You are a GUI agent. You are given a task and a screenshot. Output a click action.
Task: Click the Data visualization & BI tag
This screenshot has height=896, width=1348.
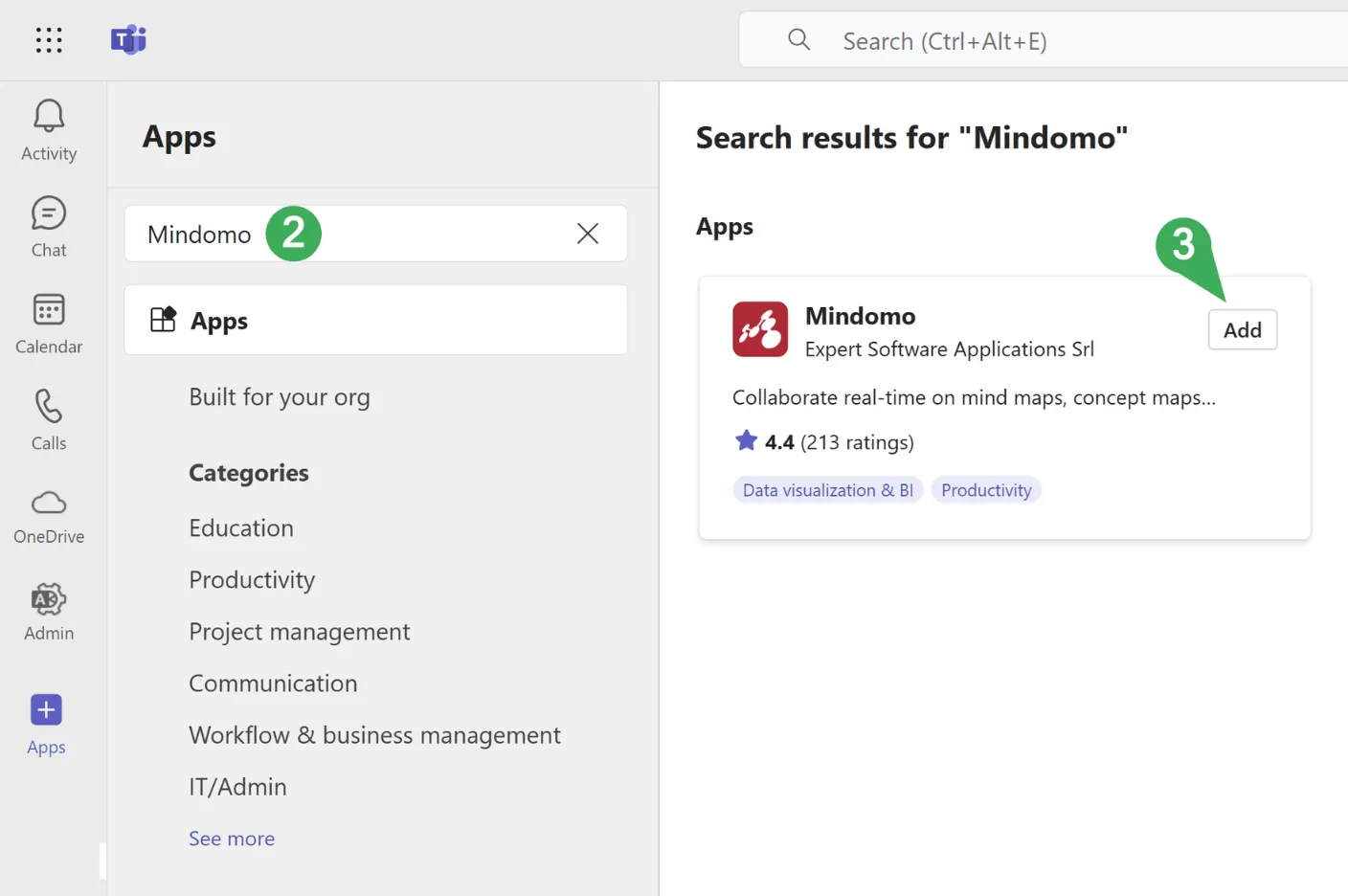[x=827, y=490]
